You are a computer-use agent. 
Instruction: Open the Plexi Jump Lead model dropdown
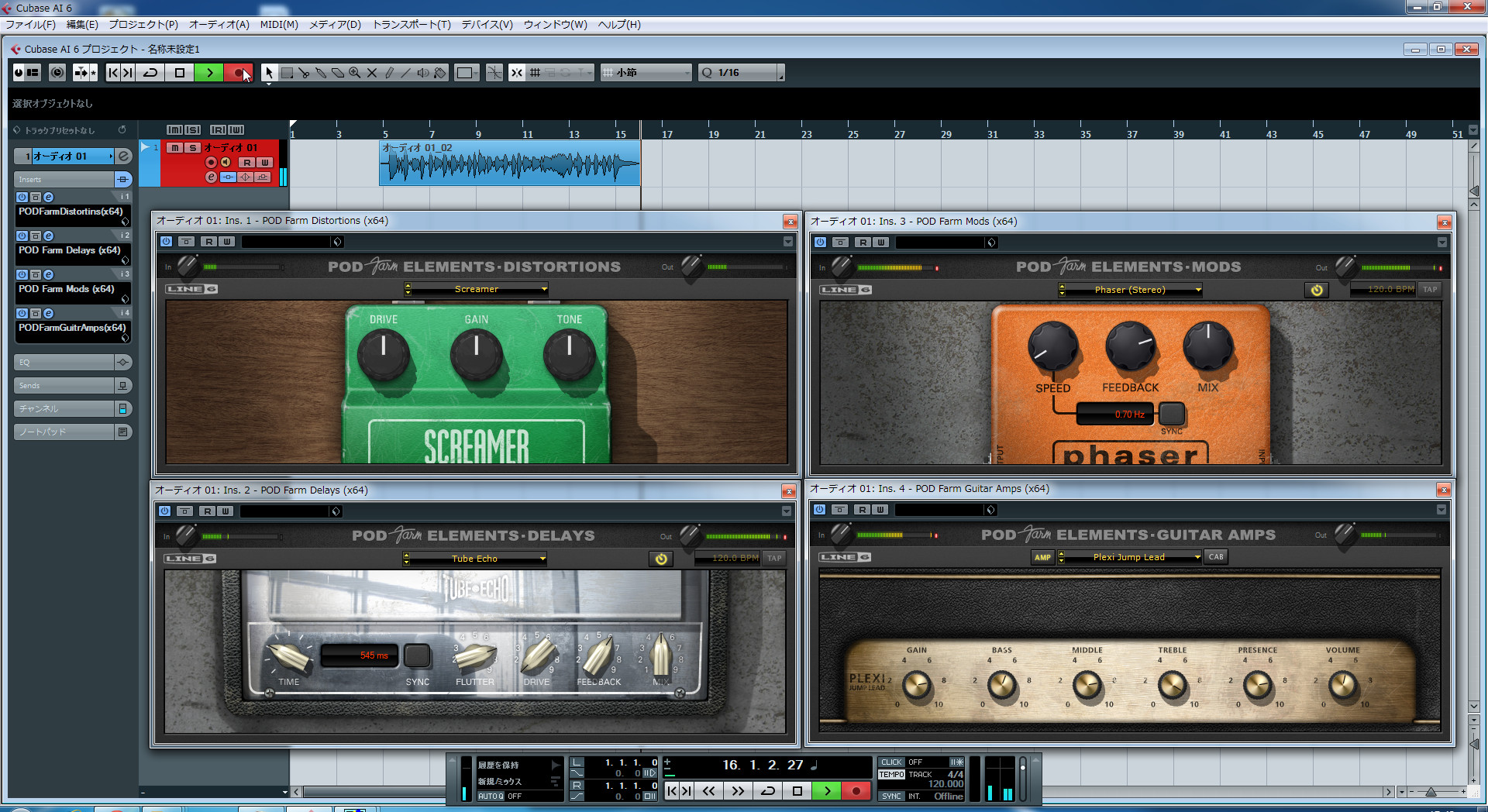(x=1129, y=557)
